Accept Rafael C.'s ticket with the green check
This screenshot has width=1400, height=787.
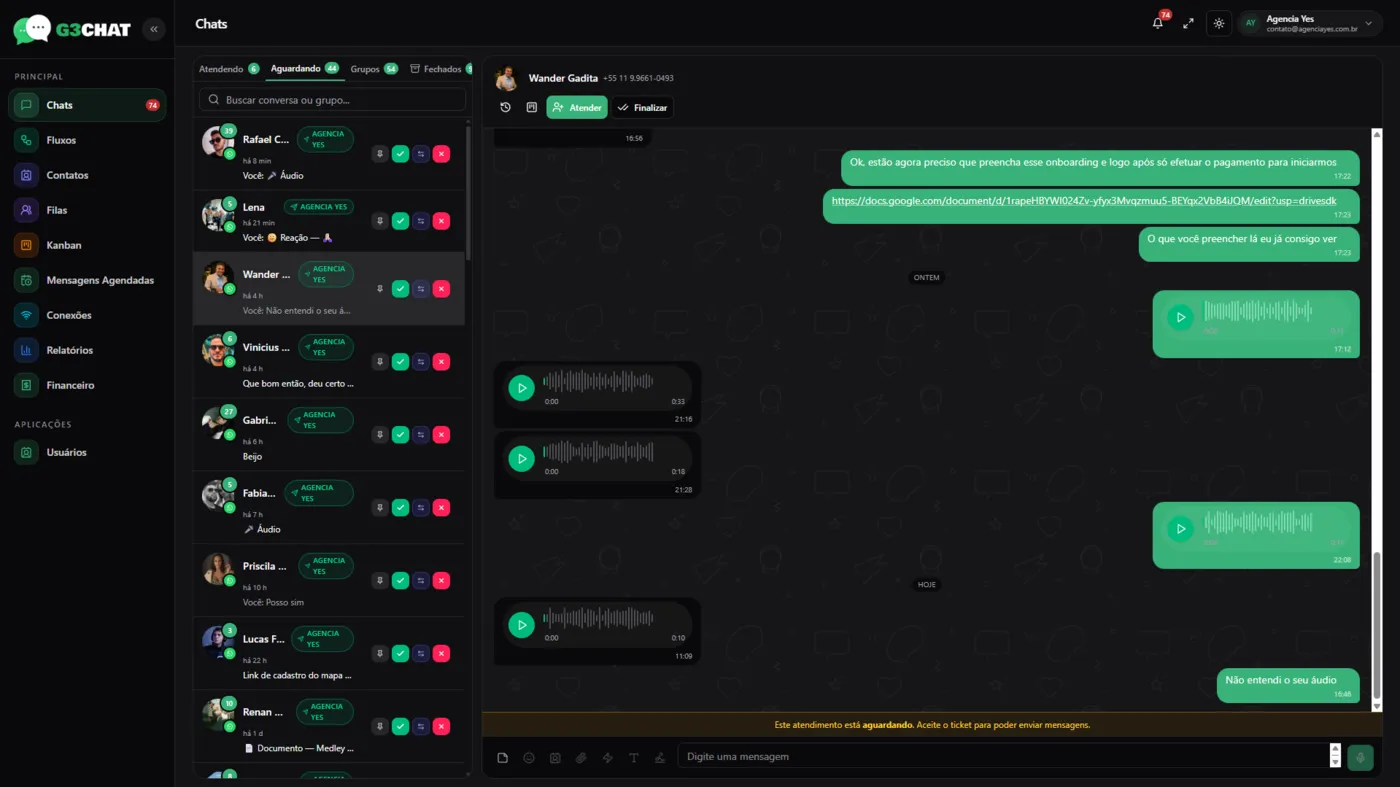400,154
